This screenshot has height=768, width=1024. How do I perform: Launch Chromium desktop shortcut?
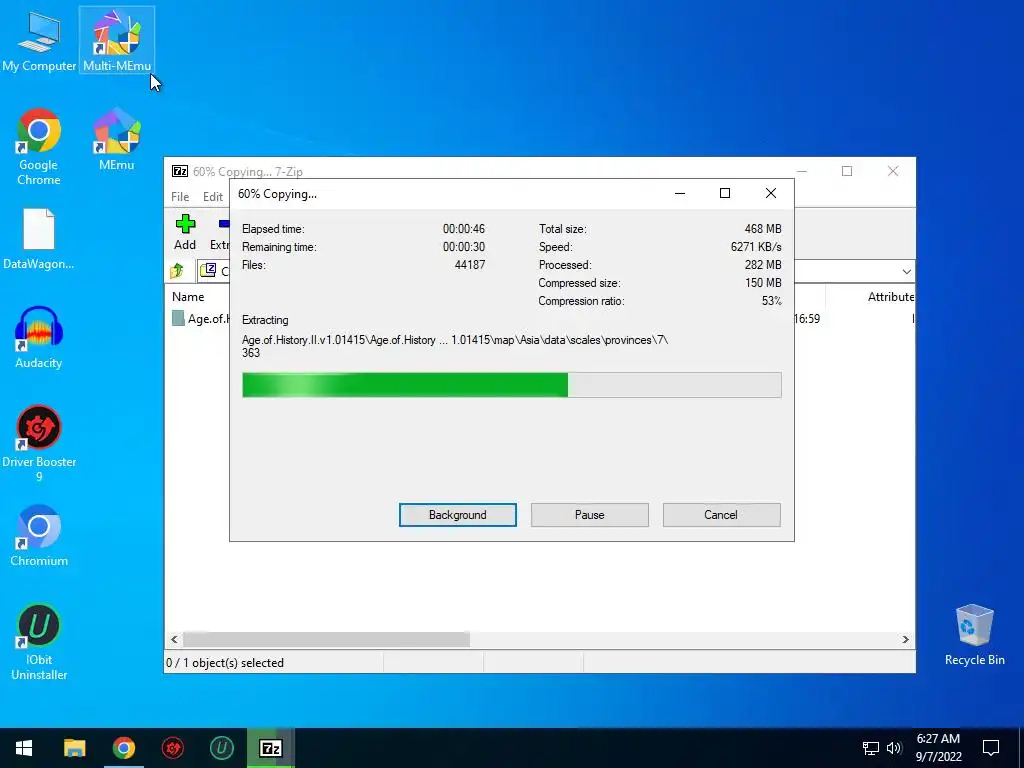click(39, 536)
